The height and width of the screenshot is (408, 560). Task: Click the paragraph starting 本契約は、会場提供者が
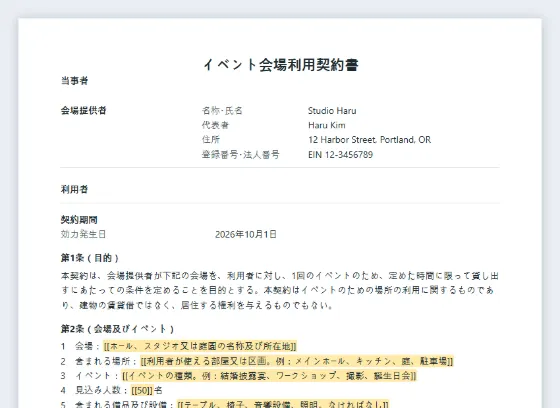pos(280,290)
